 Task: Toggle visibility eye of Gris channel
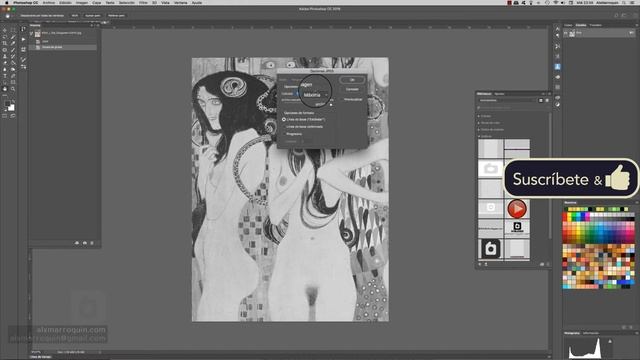566,33
